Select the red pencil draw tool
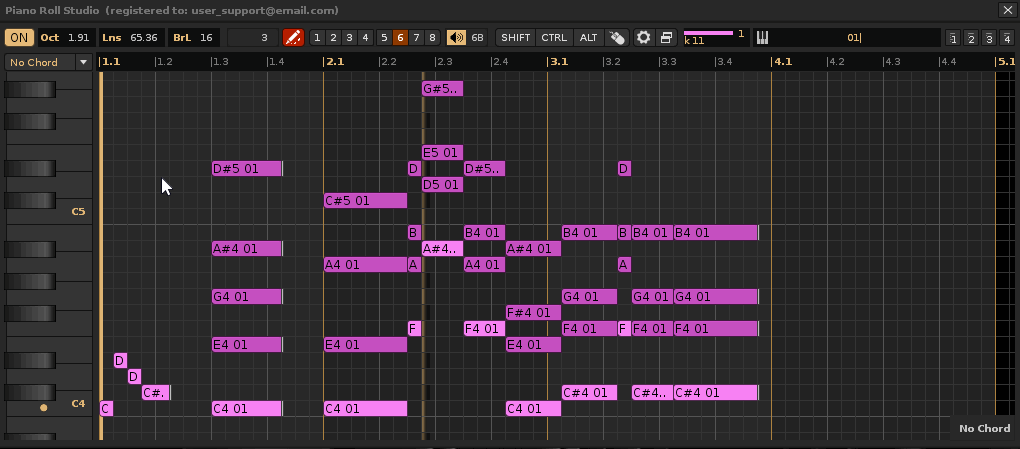The image size is (1020, 449). click(293, 38)
